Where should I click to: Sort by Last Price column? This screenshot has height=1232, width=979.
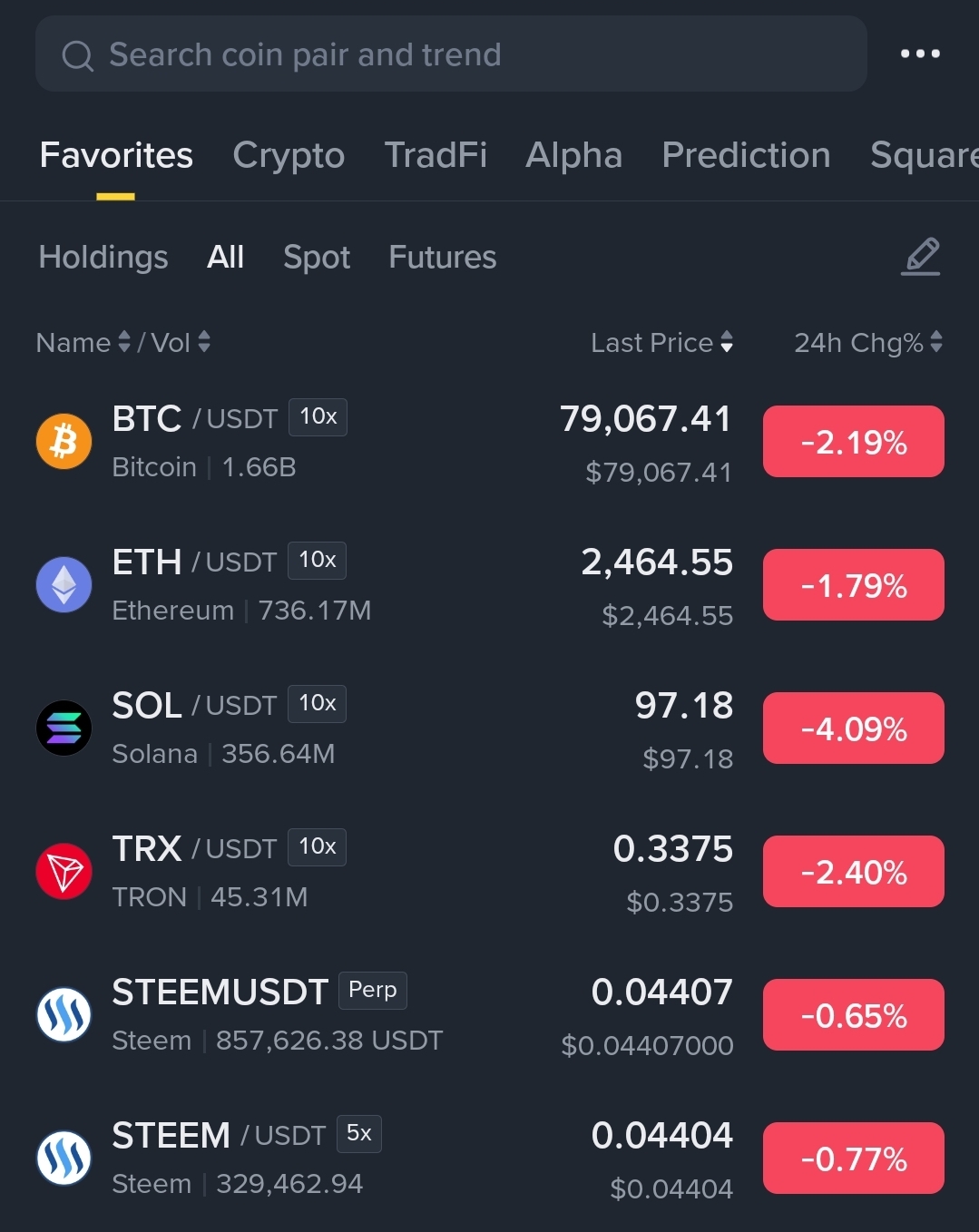tap(661, 342)
